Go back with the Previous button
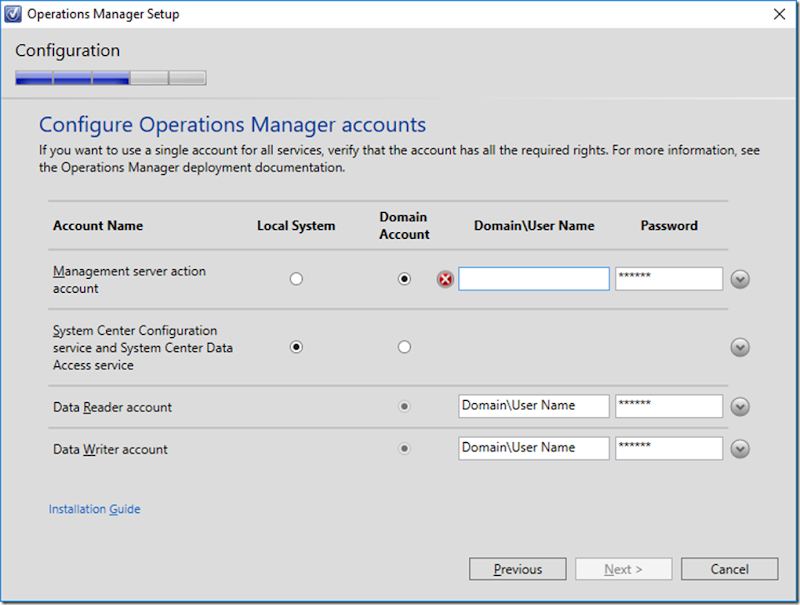Screen dimensions: 800x605 (x=517, y=569)
